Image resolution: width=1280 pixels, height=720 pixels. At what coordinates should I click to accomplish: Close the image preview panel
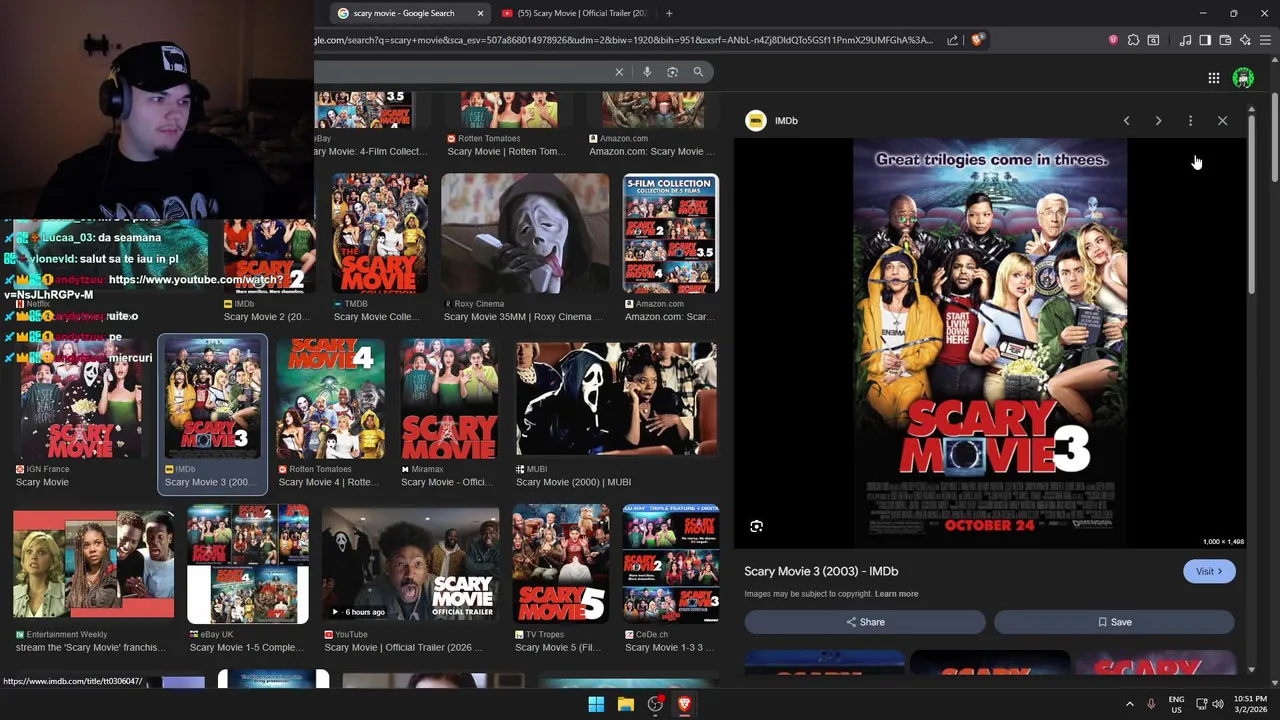coord(1222,121)
